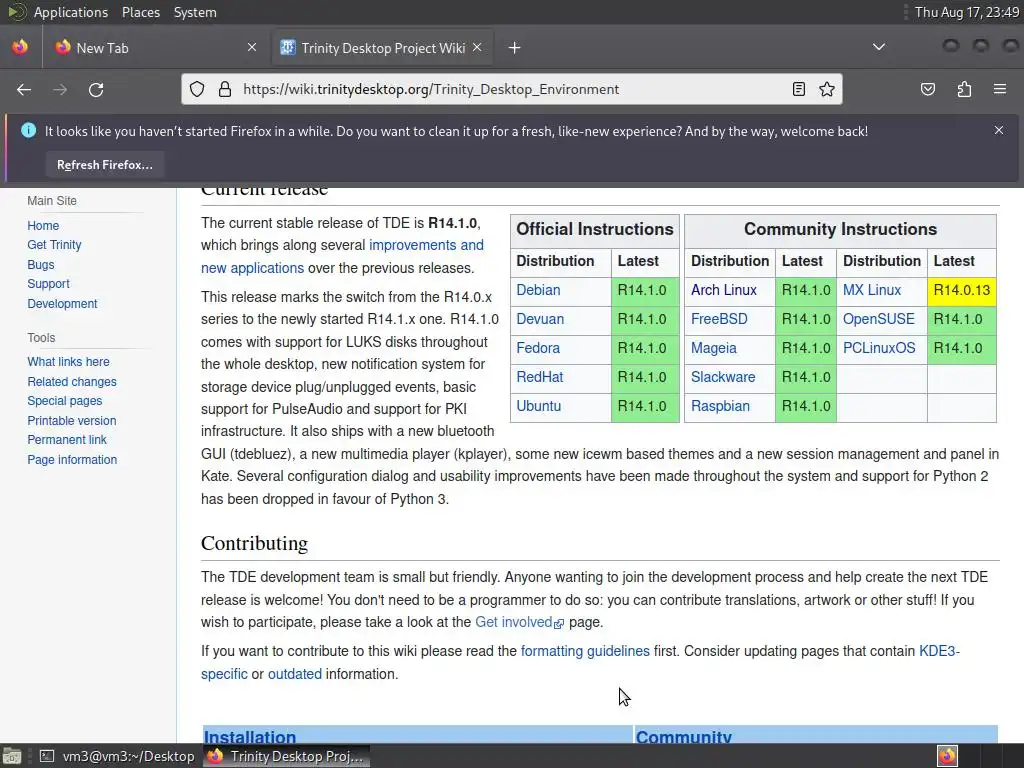Open the Slackware link
1024x768 pixels.
[723, 377]
